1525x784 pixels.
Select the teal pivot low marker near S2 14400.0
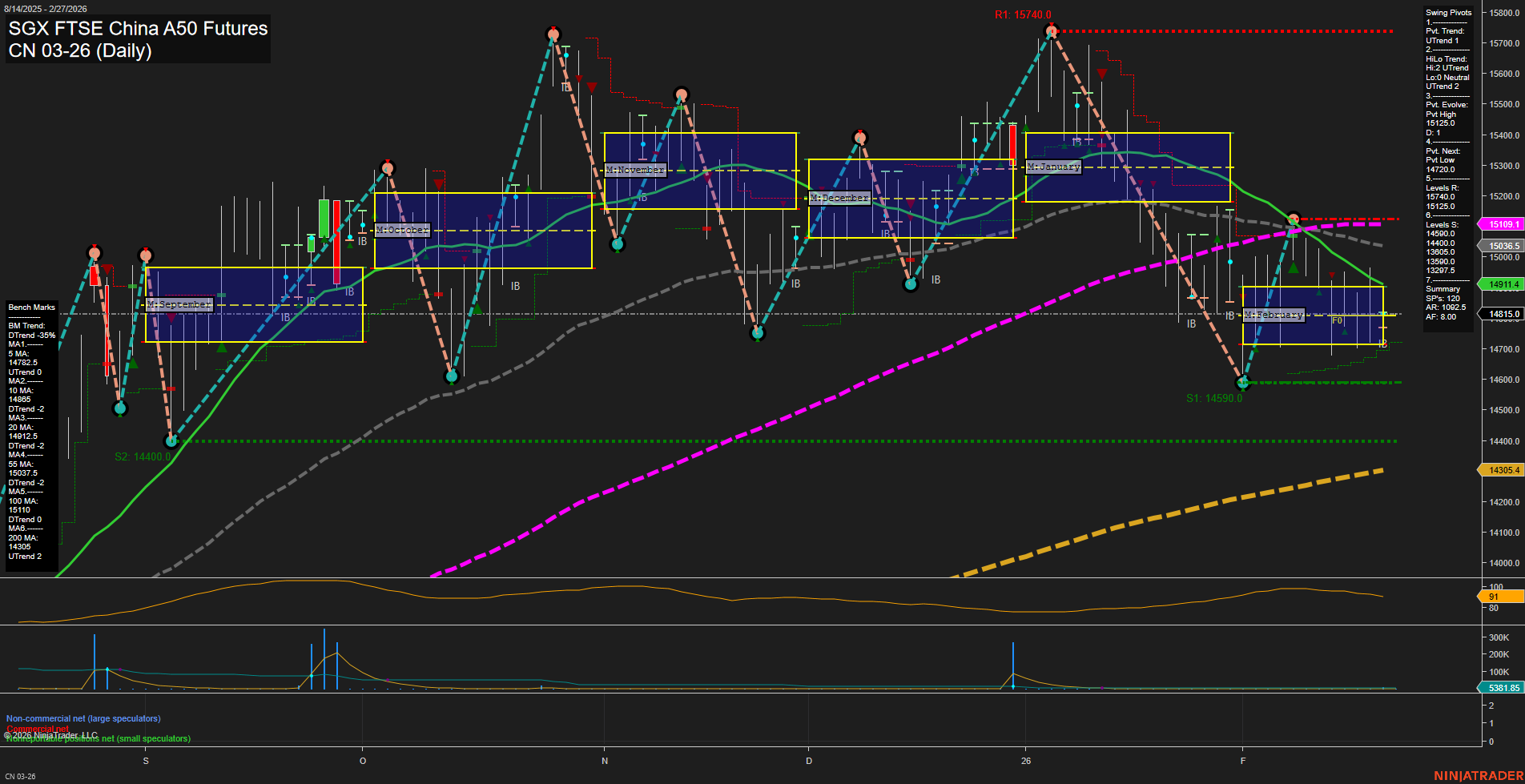pos(171,440)
